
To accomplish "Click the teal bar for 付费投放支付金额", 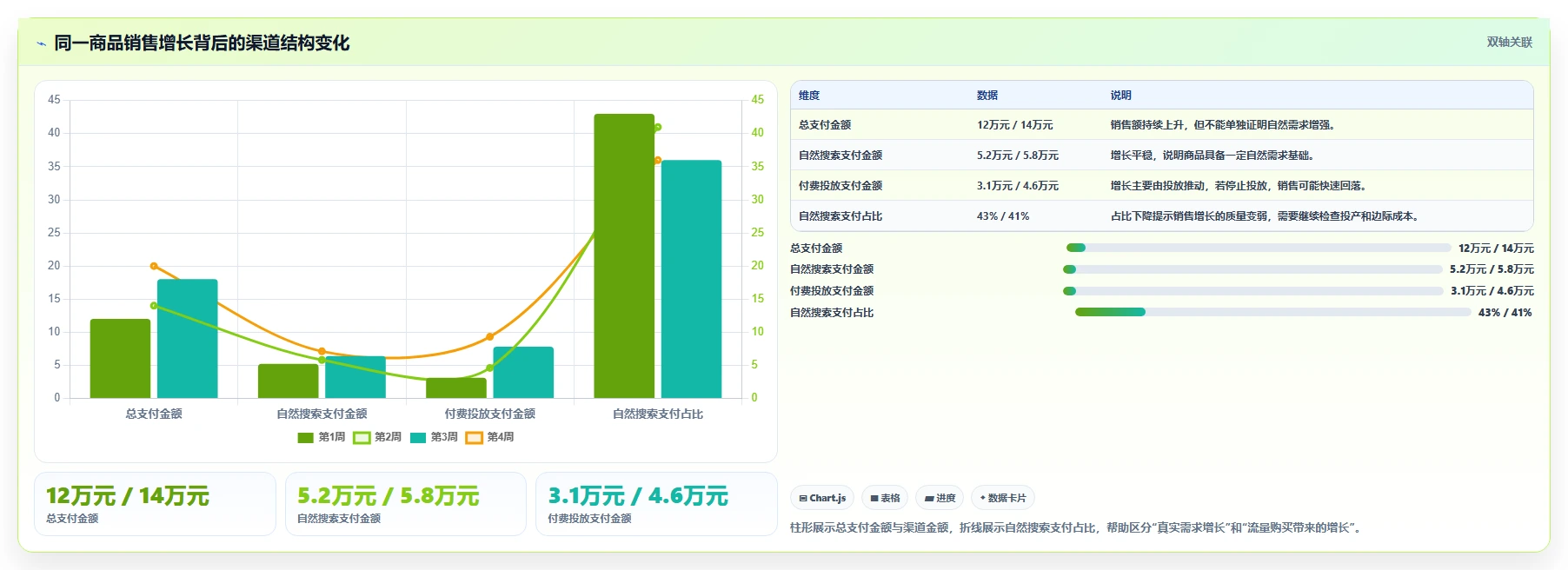I will (523, 373).
